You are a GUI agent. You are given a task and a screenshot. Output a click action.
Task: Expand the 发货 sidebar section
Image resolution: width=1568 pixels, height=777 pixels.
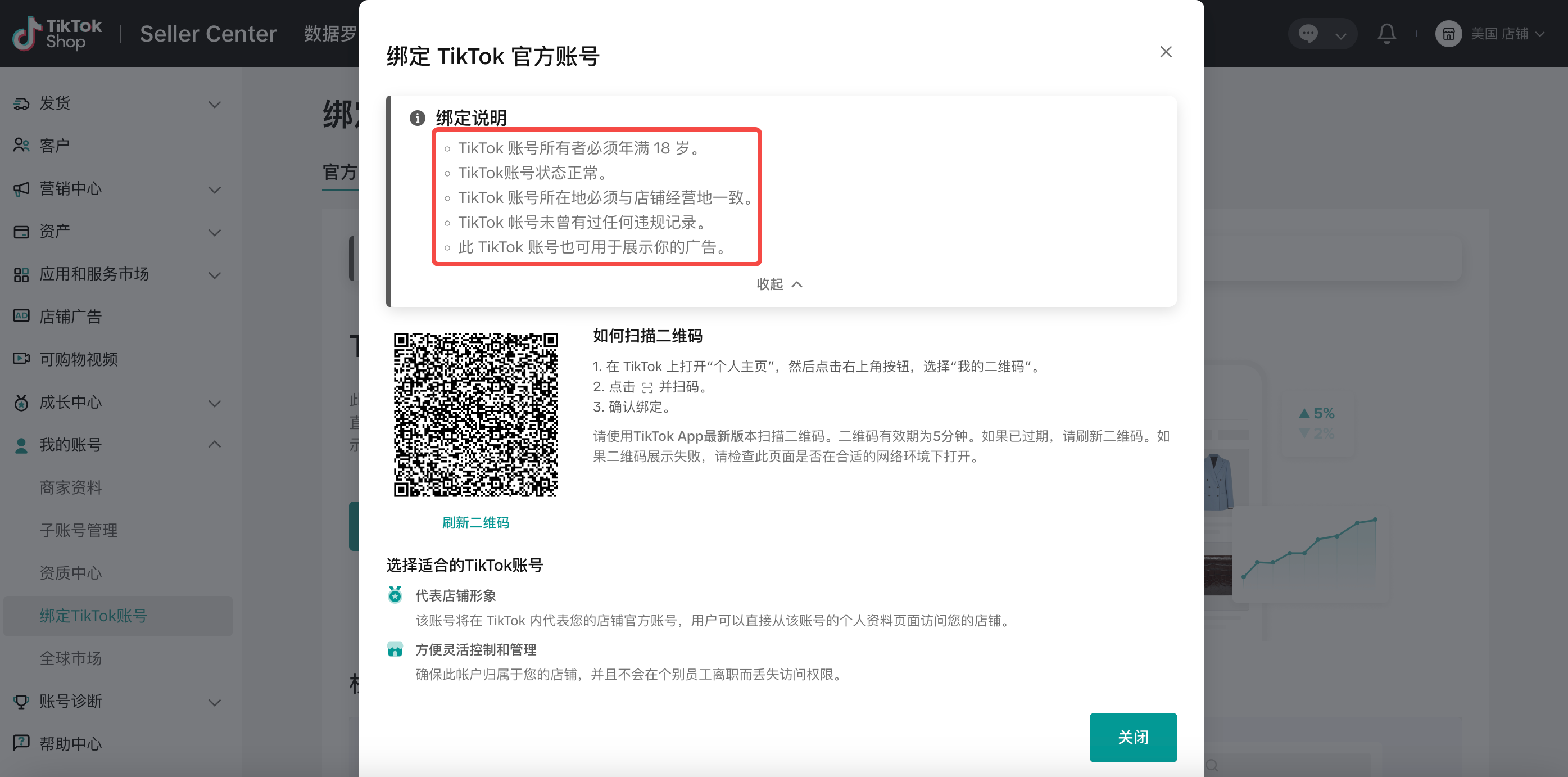click(x=214, y=104)
